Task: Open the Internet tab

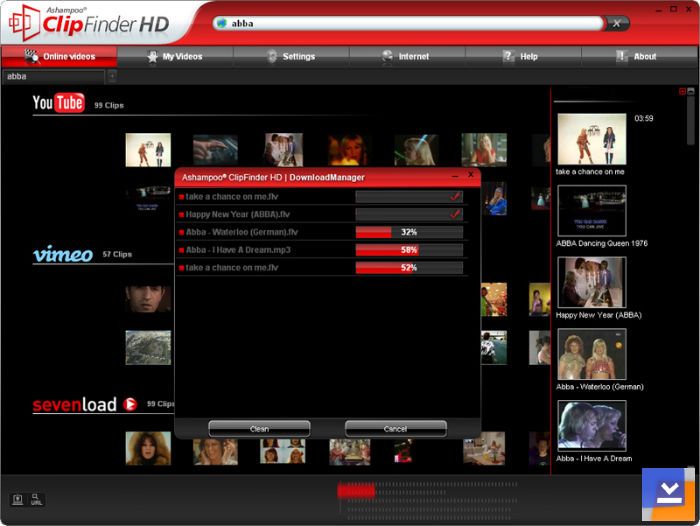Action: (406, 57)
